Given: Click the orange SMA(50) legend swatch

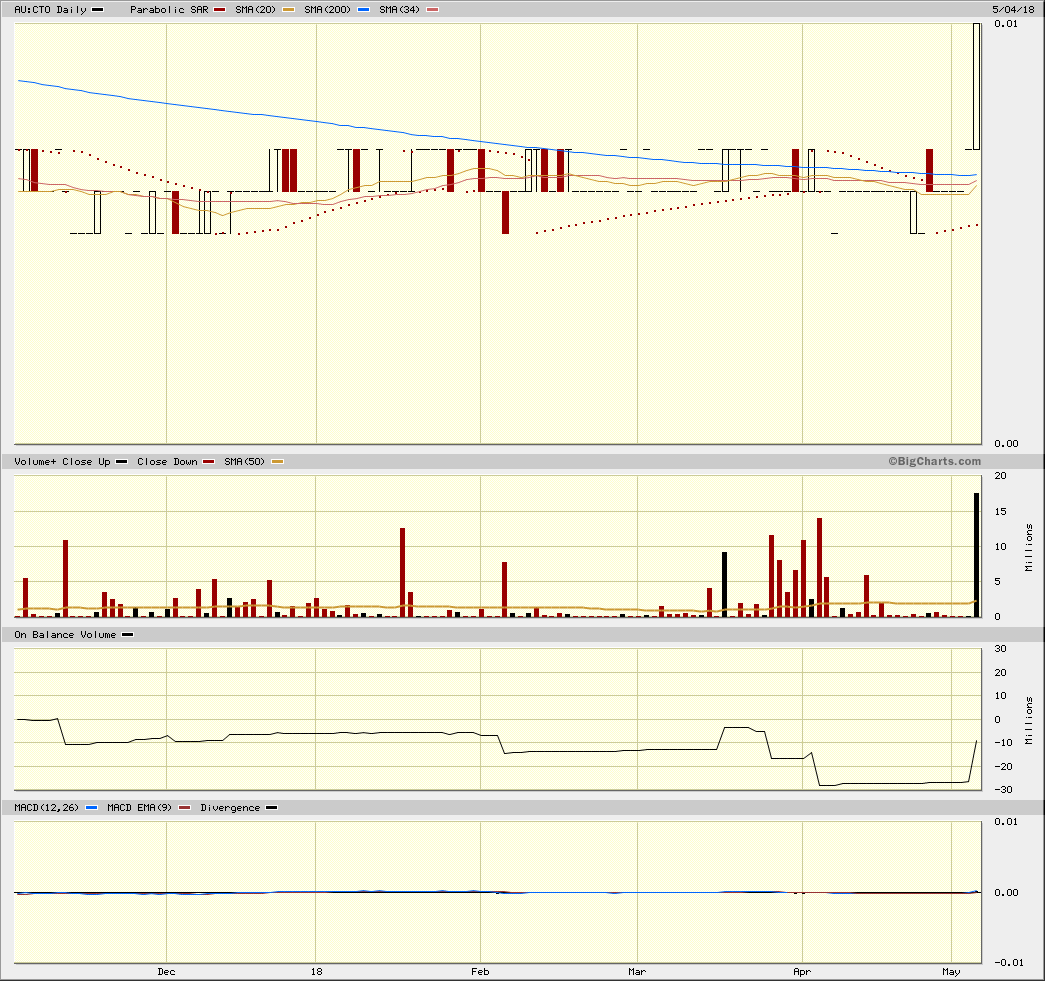Looking at the screenshot, I should coord(277,462).
